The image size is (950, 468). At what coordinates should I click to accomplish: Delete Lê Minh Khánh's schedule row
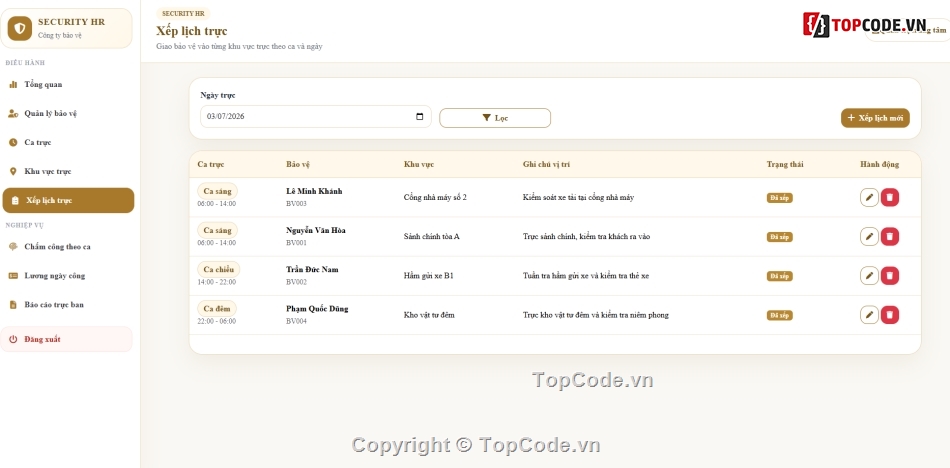(889, 198)
